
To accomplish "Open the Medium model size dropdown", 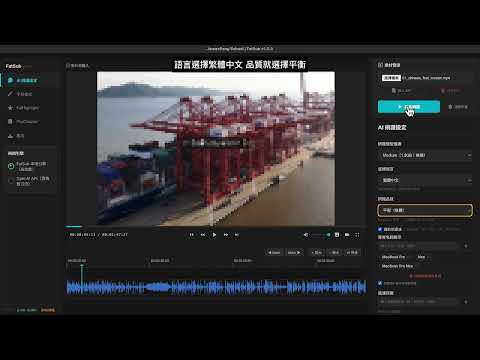I will (x=425, y=155).
